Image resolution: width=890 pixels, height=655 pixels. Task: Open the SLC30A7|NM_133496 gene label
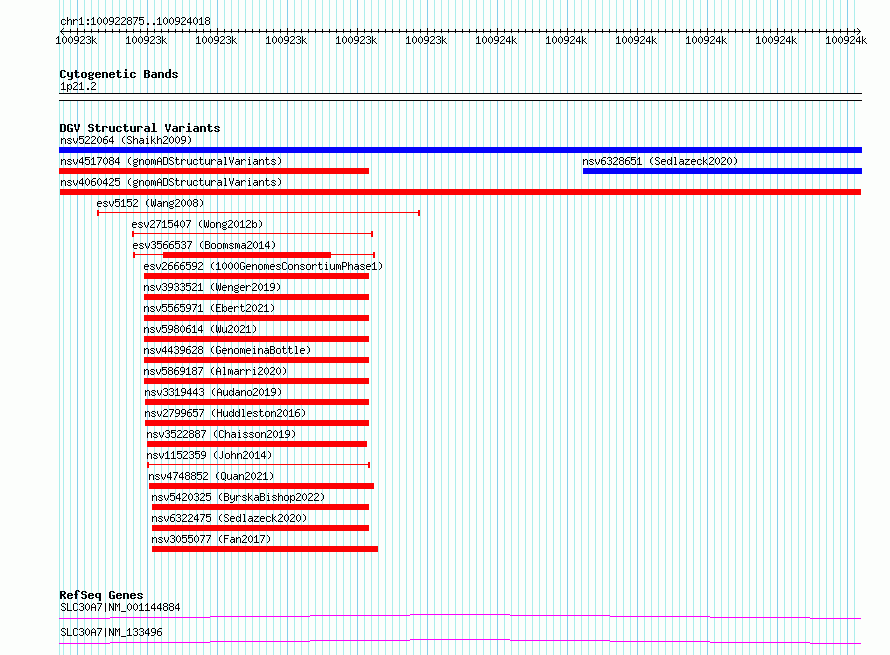point(111,632)
